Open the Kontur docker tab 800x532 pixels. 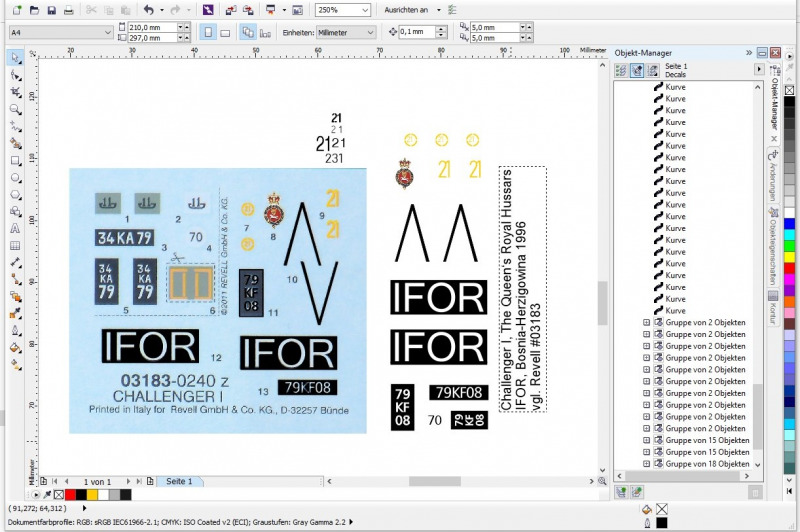coord(773,307)
